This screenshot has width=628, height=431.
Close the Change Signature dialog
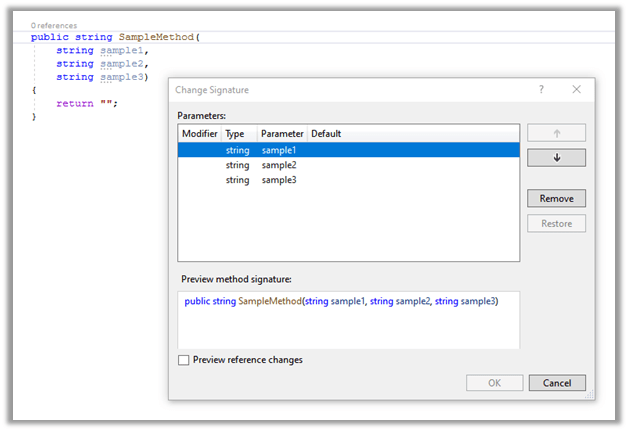[576, 89]
